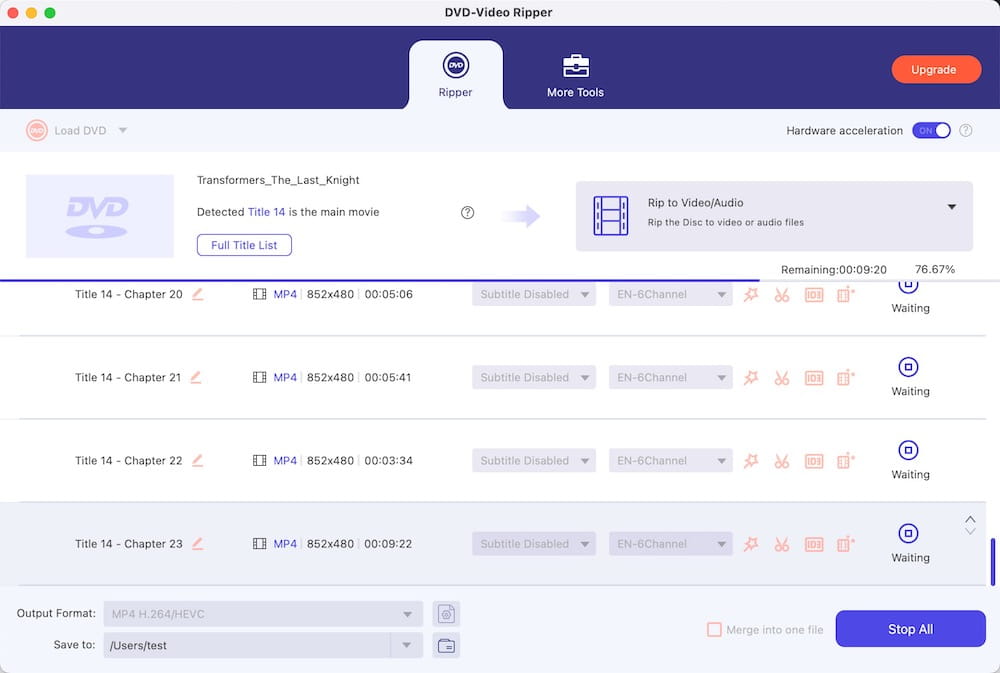
Task: Open the EN-6Channel dropdown for Chapter 20
Action: tap(670, 294)
